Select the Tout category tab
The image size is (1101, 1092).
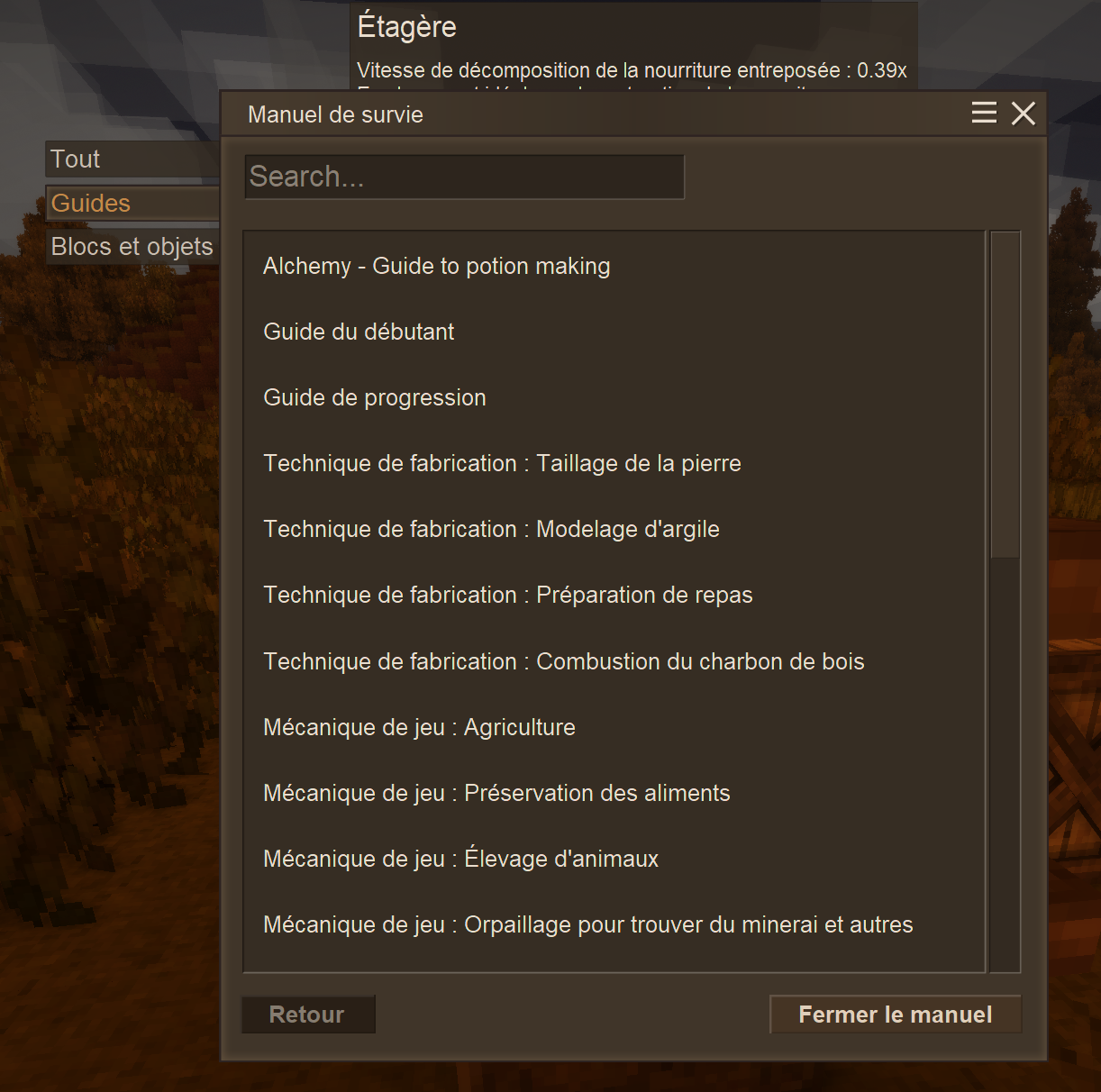pos(132,159)
